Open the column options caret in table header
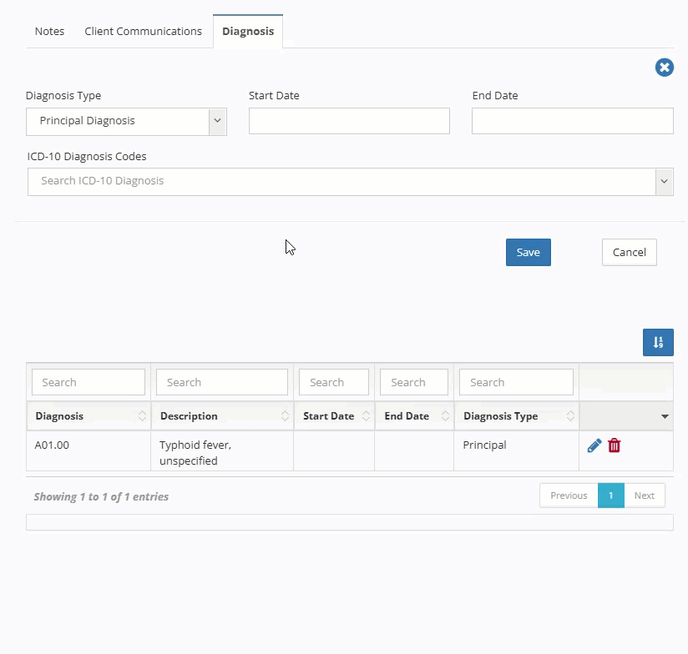Screen dimensions: 688x654 pos(665,416)
